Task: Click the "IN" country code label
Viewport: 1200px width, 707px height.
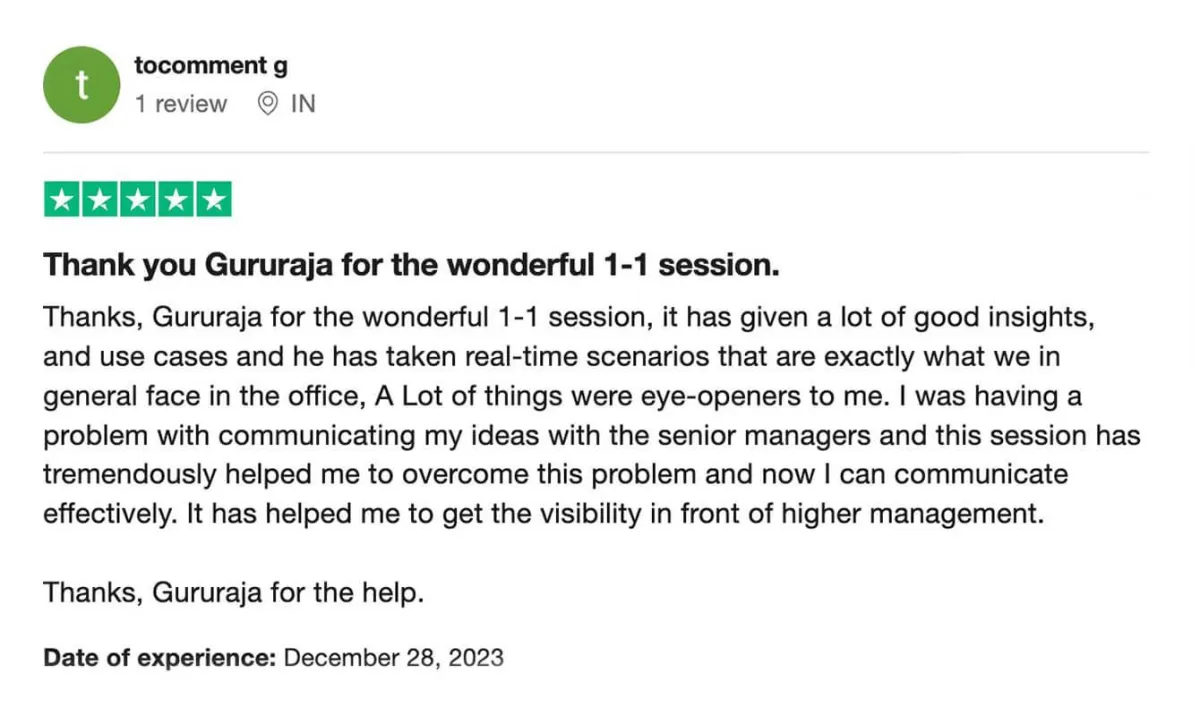Action: (303, 103)
